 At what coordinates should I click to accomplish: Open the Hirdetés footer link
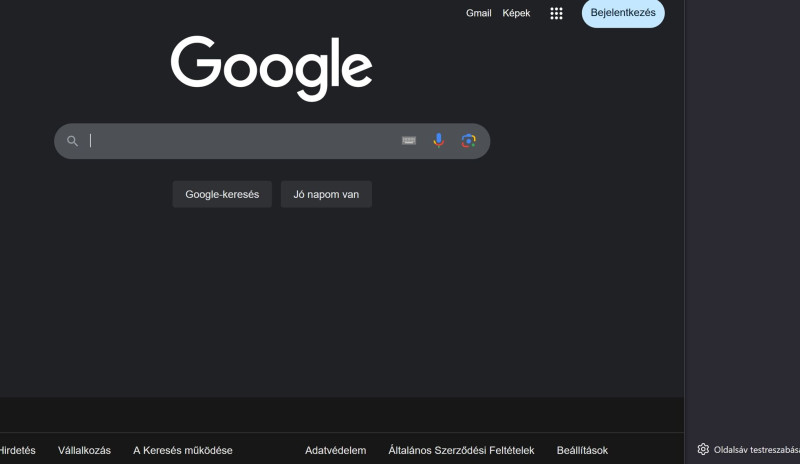17,450
